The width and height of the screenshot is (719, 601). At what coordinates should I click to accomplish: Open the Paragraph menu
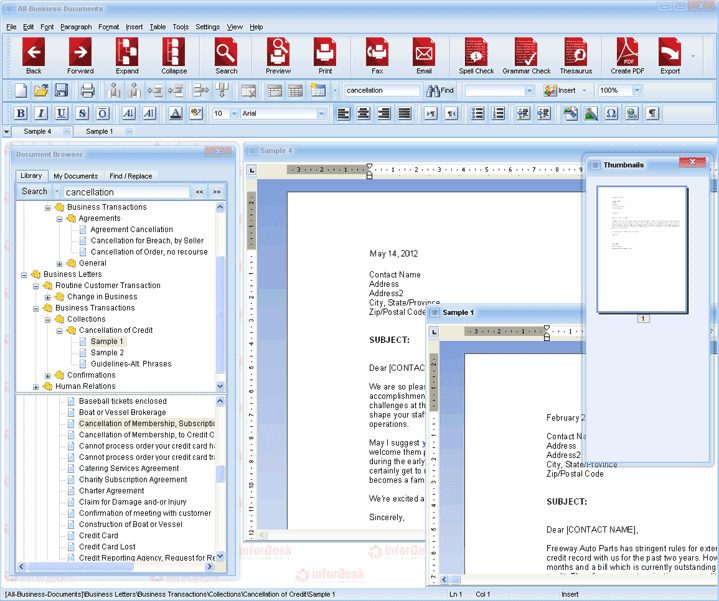coord(76,27)
